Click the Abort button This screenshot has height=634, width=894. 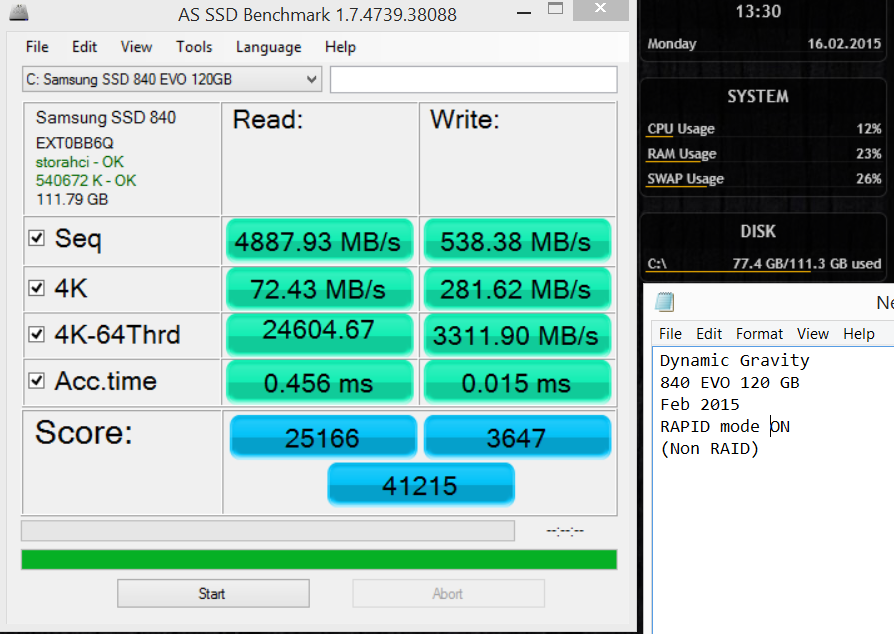click(x=448, y=594)
